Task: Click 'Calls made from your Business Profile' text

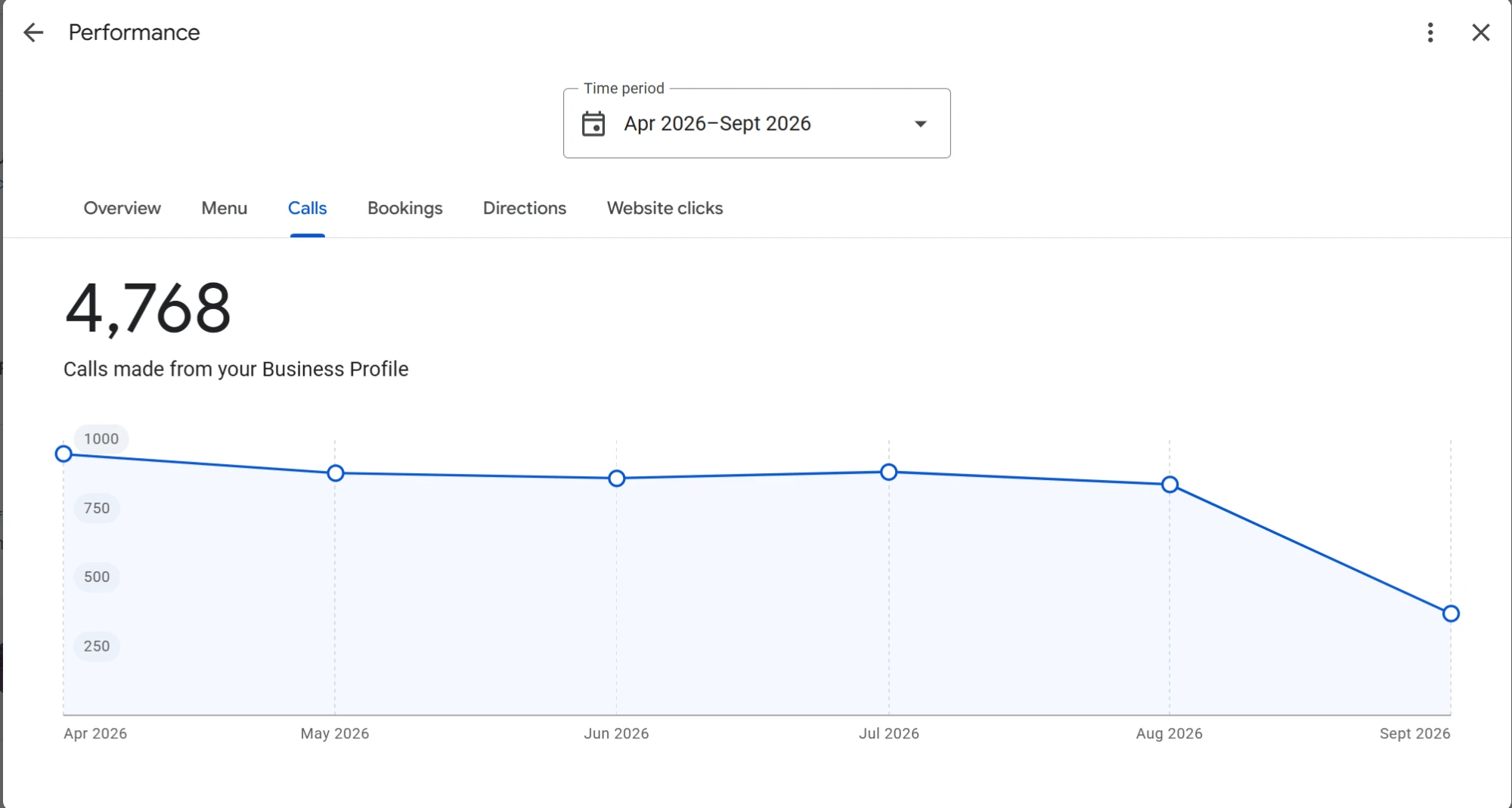Action: [236, 369]
